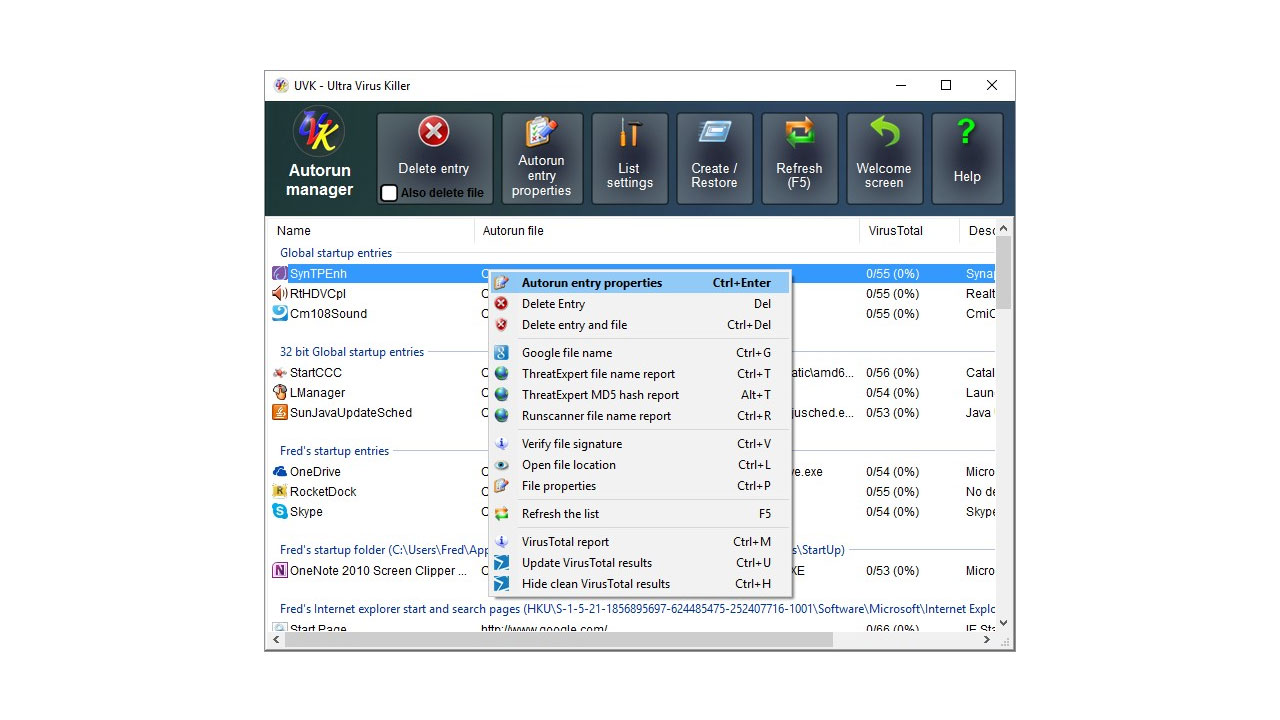Click the Skype entry icon

[280, 511]
